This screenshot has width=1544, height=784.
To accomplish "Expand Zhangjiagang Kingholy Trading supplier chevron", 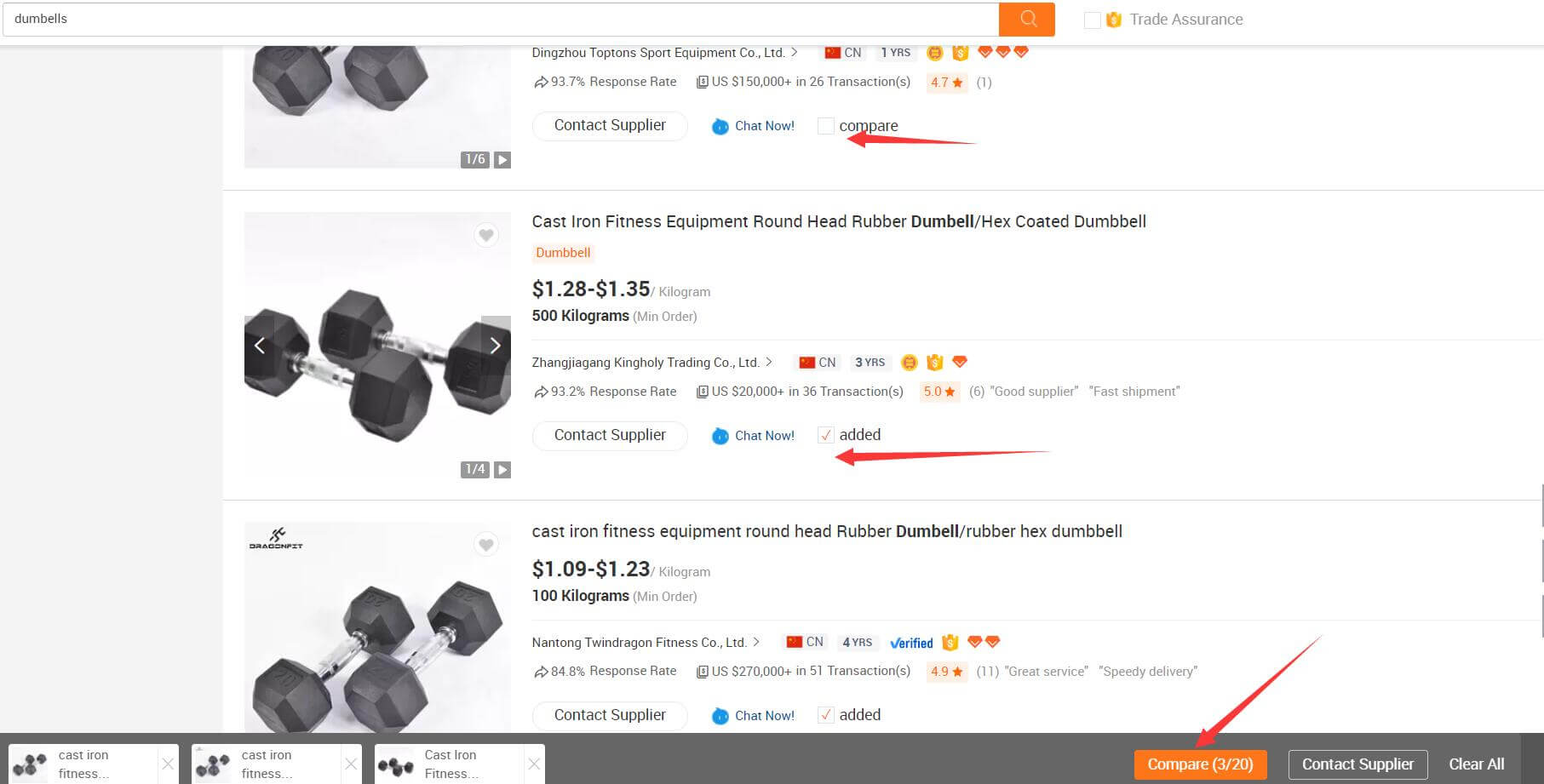I will pos(769,362).
